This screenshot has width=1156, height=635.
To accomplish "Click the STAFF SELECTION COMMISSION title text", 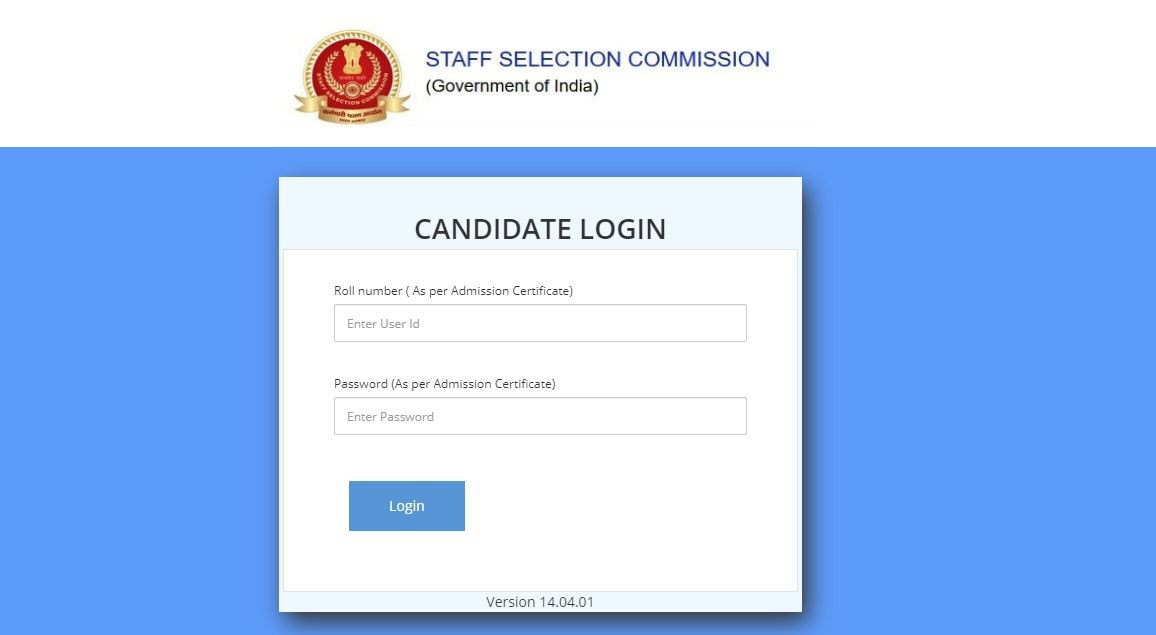I will 597,59.
